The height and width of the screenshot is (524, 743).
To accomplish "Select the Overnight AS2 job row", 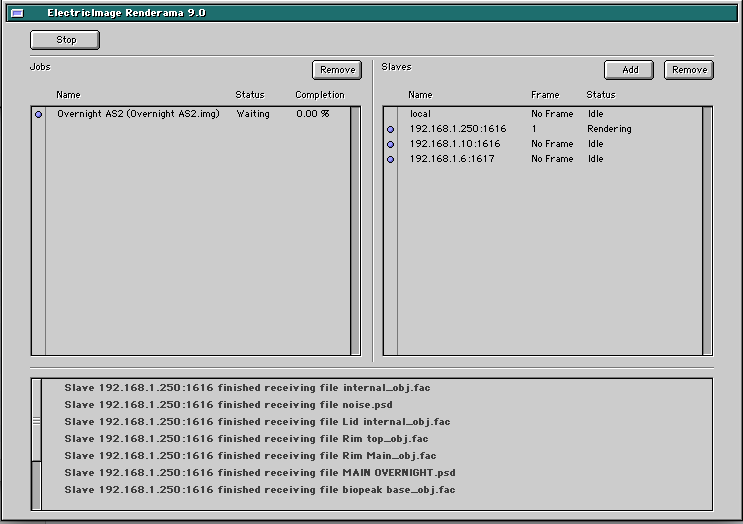I will click(x=138, y=114).
